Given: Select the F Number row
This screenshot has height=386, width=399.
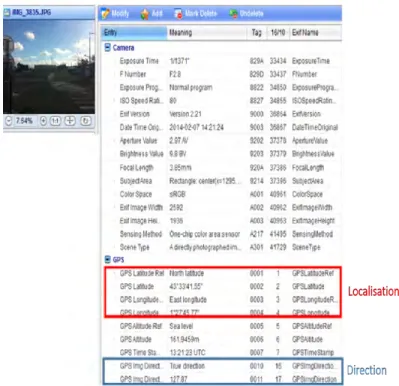Looking at the screenshot, I should [222, 74].
